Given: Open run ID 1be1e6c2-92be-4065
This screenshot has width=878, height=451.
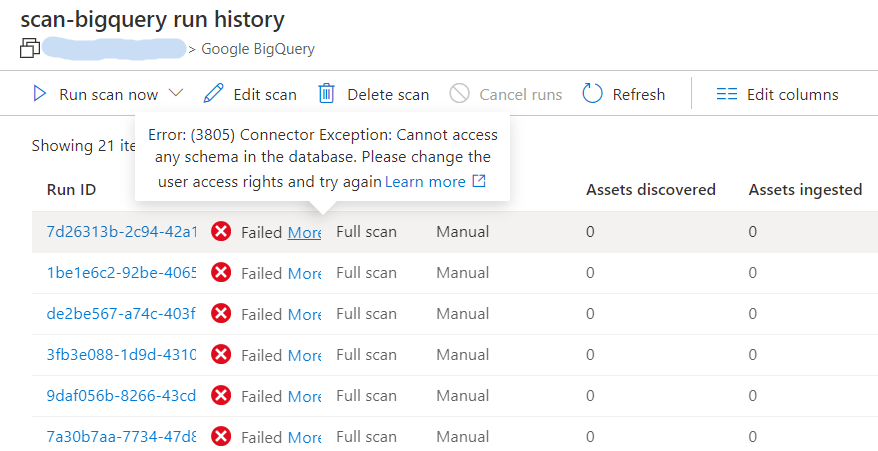Looking at the screenshot, I should (121, 273).
